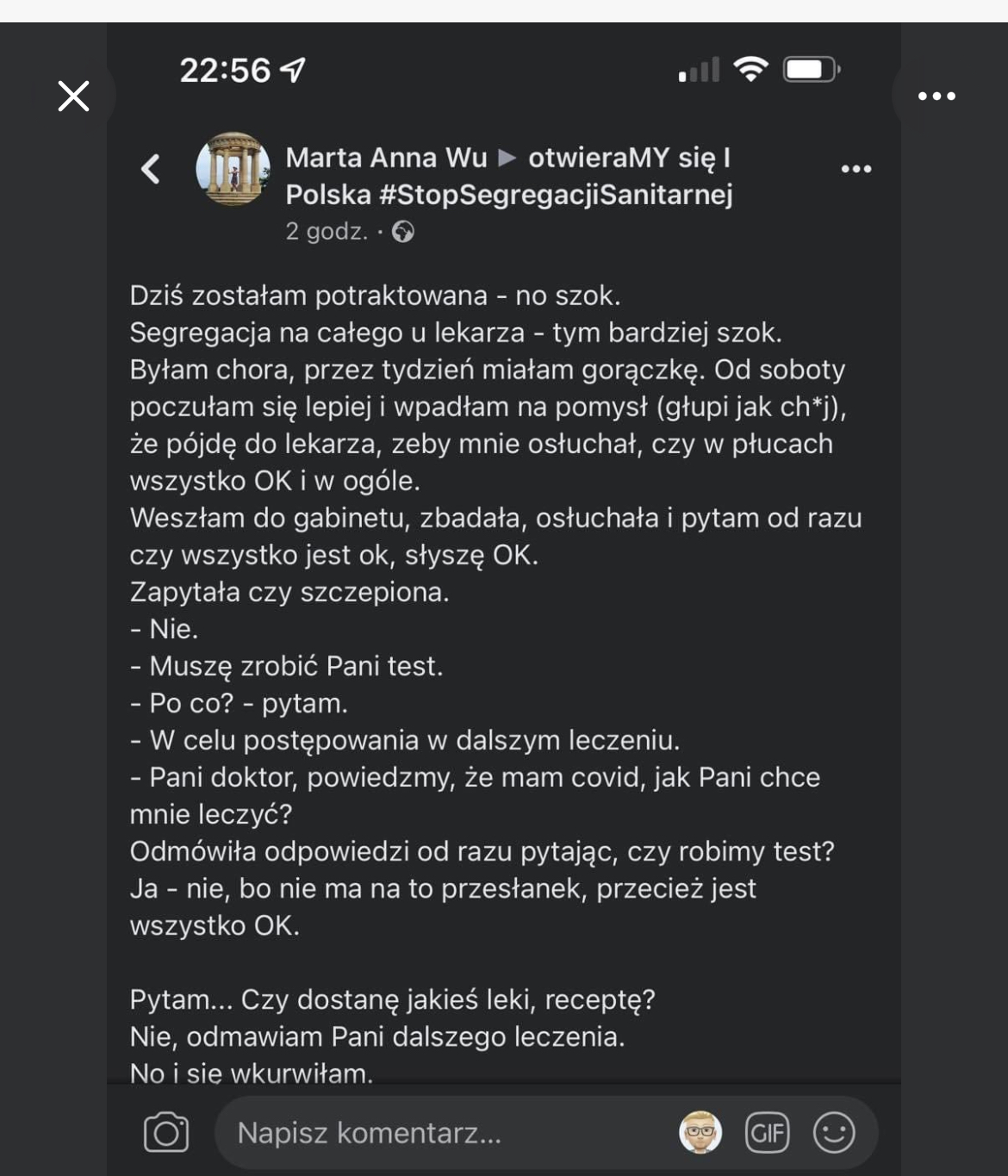Tap the Wi-Fi status icon
This screenshot has width=1008, height=1176.
coord(751,69)
